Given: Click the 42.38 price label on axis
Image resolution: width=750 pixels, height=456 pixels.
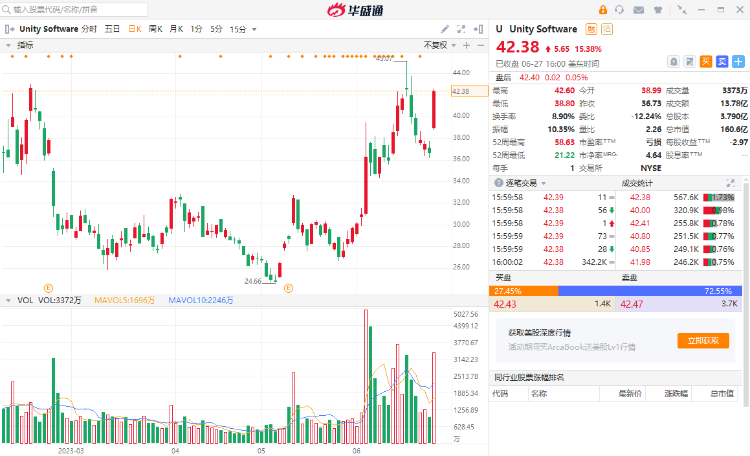Looking at the screenshot, I should (469, 91).
